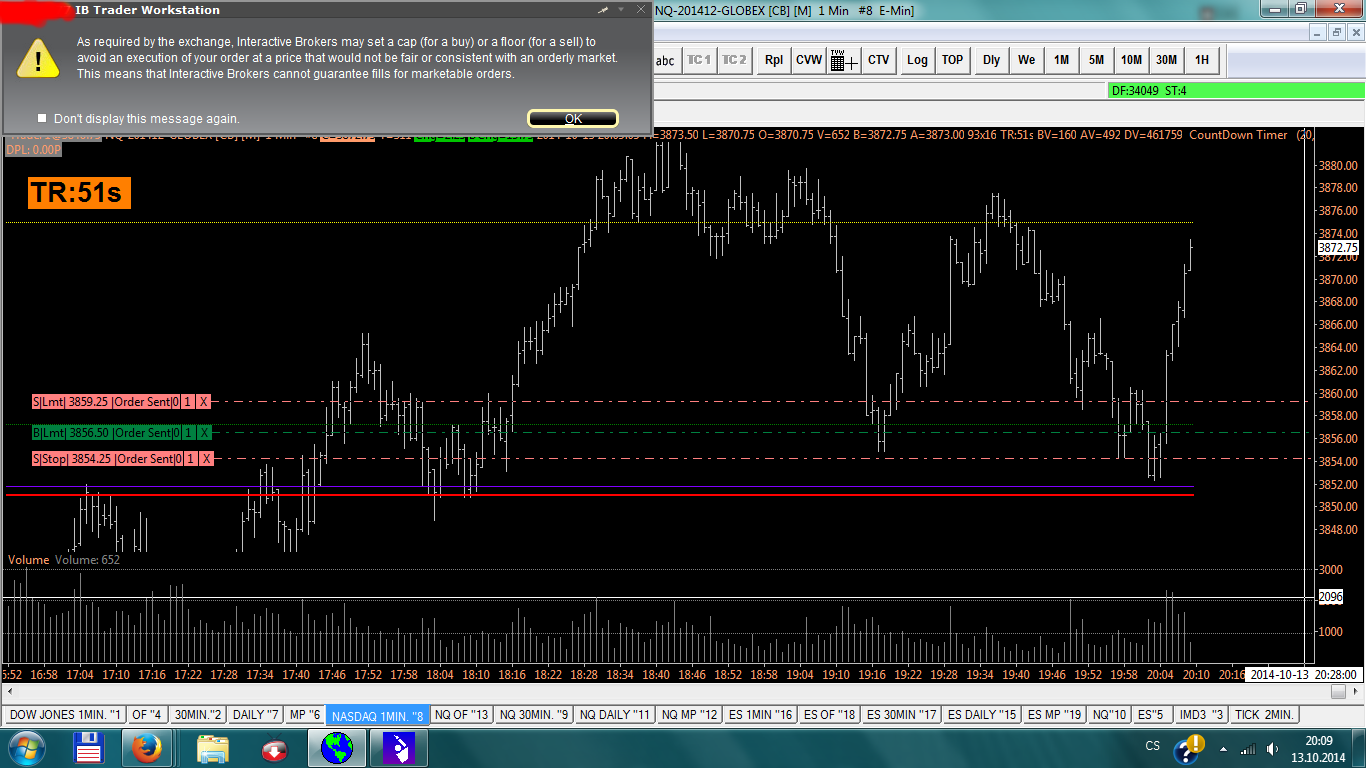Click the DF:34049 ST:4 status field

pos(1236,91)
